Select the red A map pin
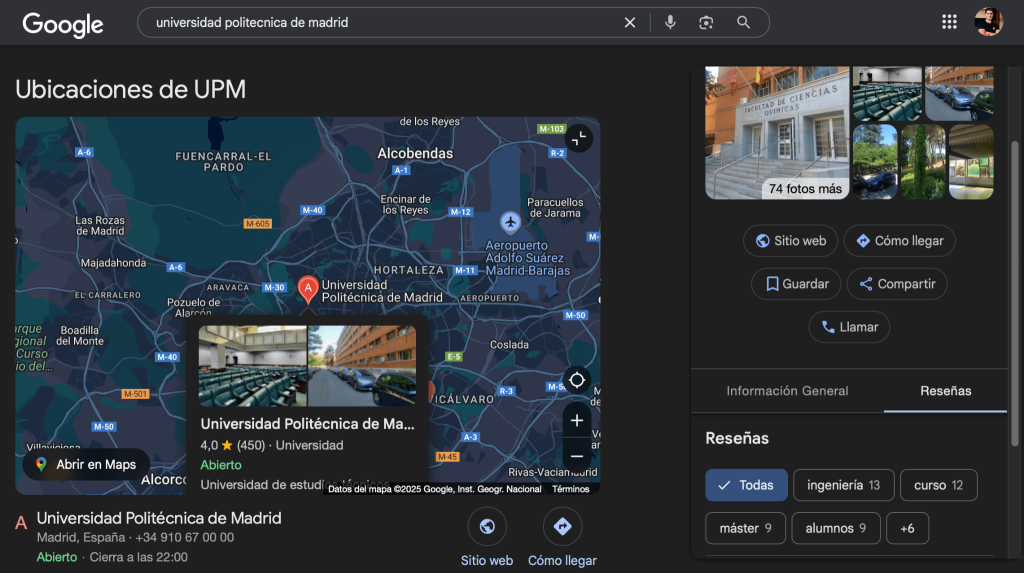Screen dimensions: 1024x573 [x=308, y=289]
